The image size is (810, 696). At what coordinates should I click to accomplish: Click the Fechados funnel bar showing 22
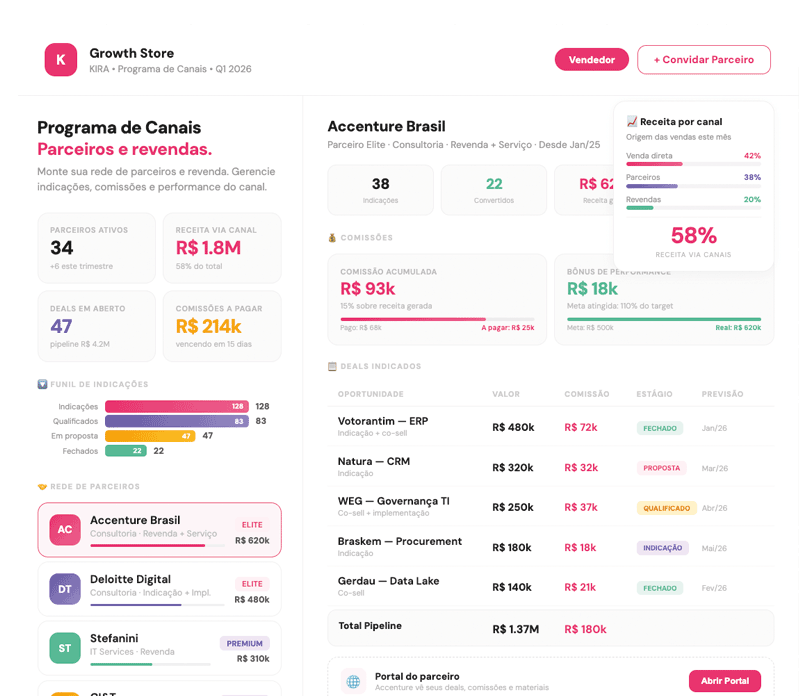126,451
